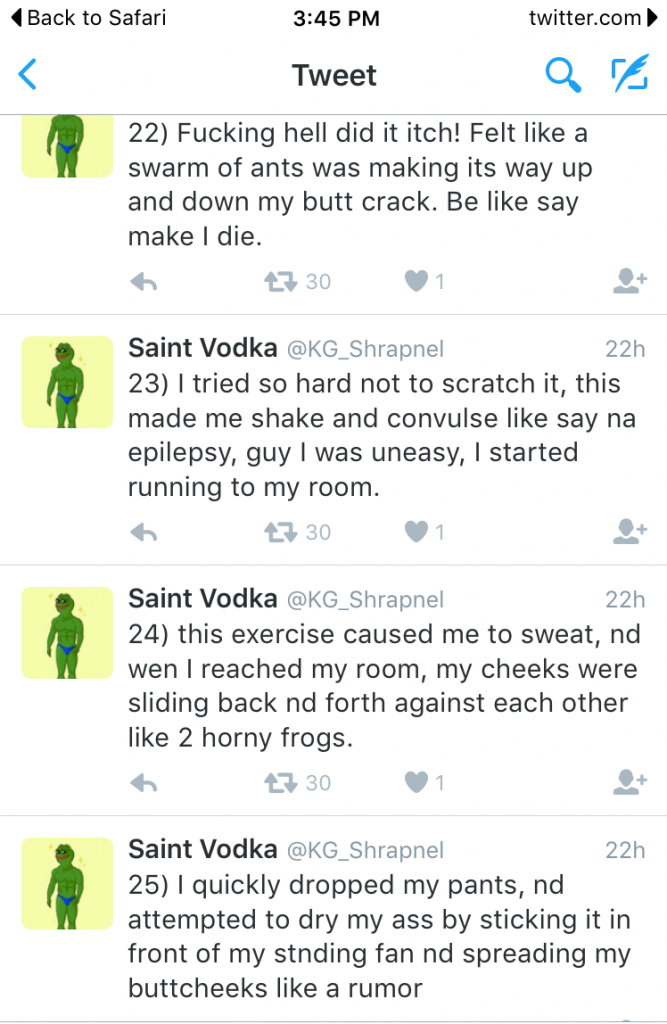Viewport: 667px width, 1024px height.
Task: Open Saint Vodka profile on tweet 23
Action: [x=203, y=348]
